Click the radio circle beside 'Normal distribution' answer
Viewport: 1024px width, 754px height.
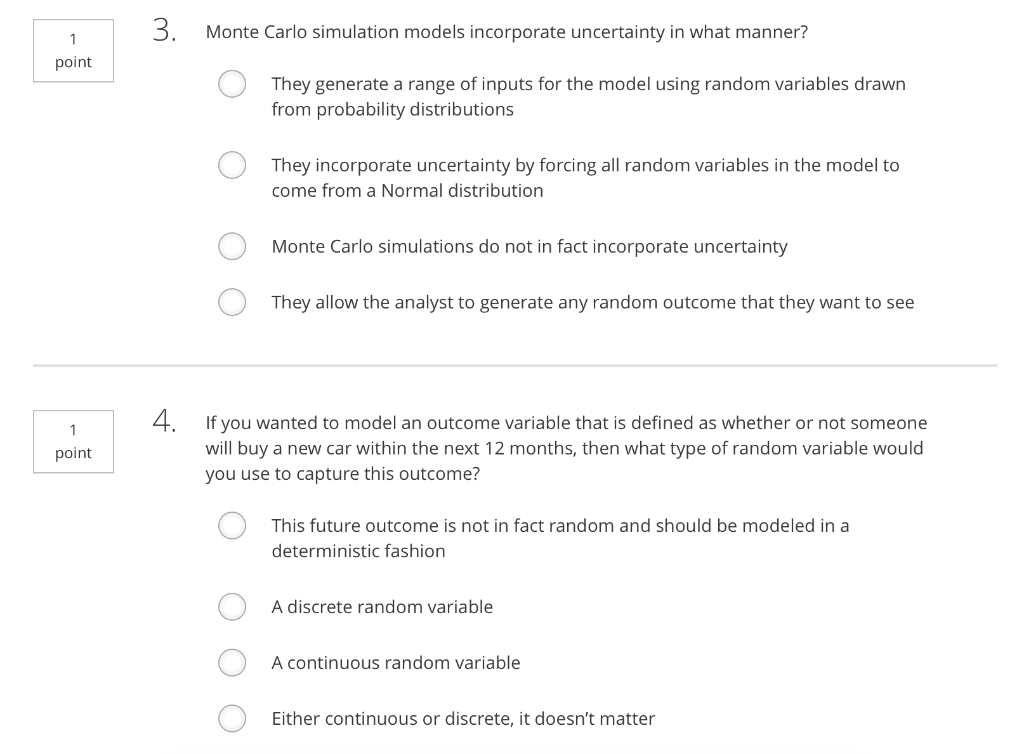[x=232, y=165]
